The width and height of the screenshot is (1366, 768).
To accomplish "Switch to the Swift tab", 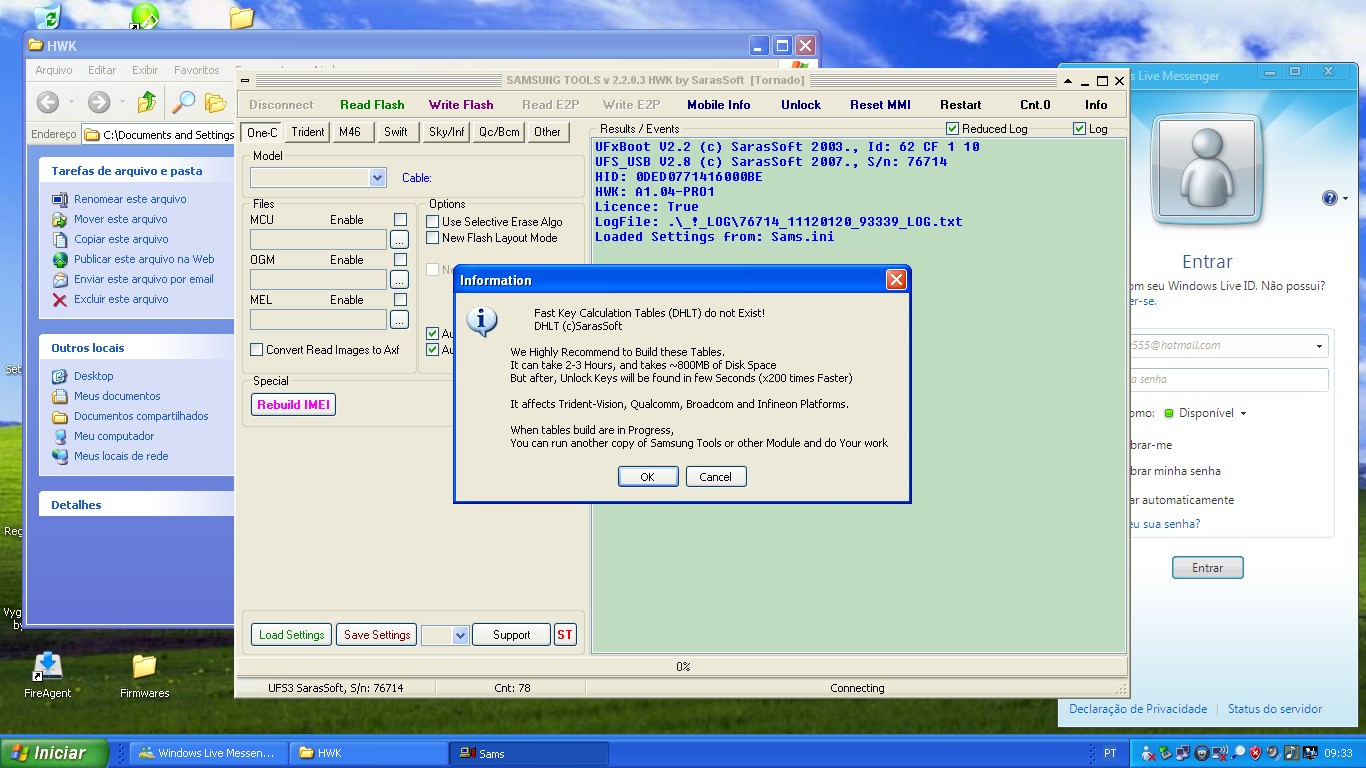I will [x=396, y=132].
